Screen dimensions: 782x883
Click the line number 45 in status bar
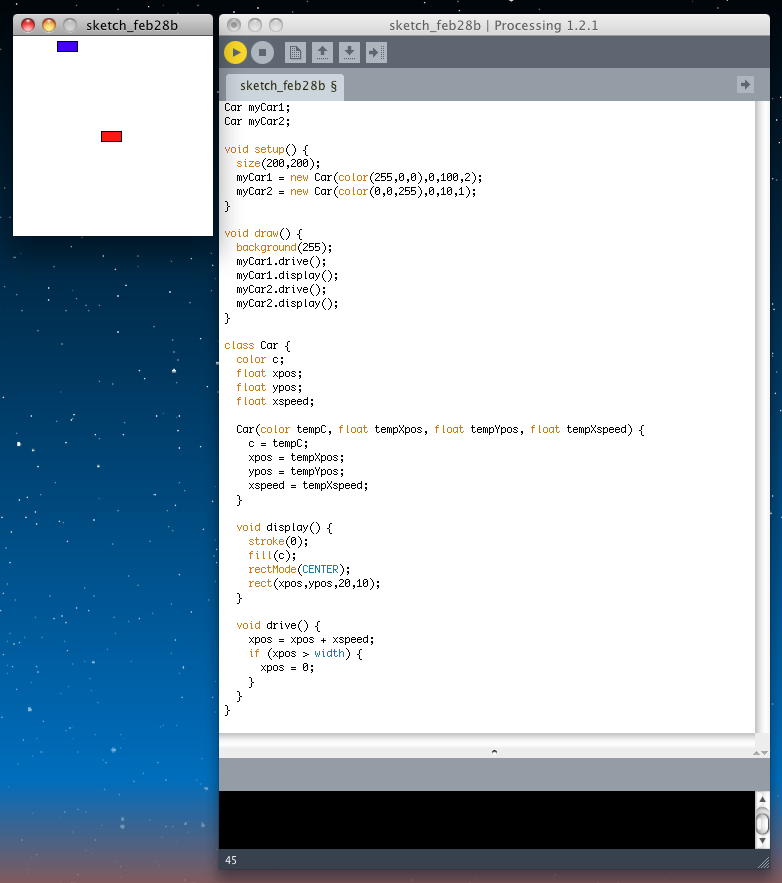[231, 860]
